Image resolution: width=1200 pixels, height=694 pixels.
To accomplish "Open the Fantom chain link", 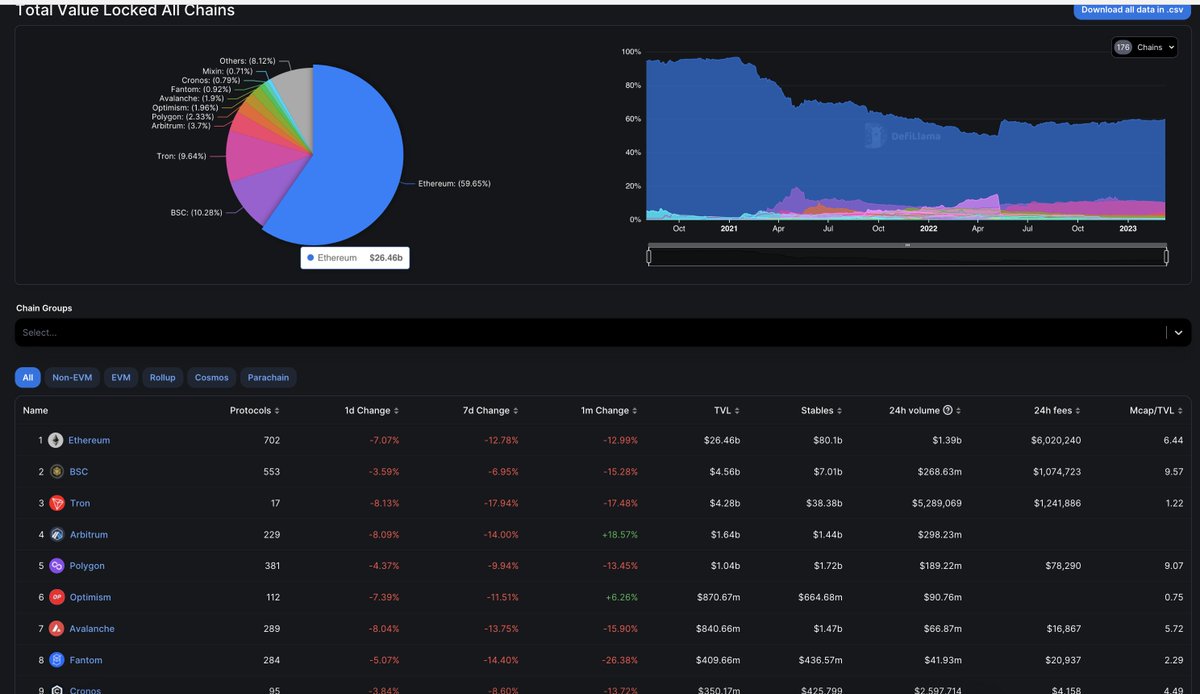I will coord(86,660).
